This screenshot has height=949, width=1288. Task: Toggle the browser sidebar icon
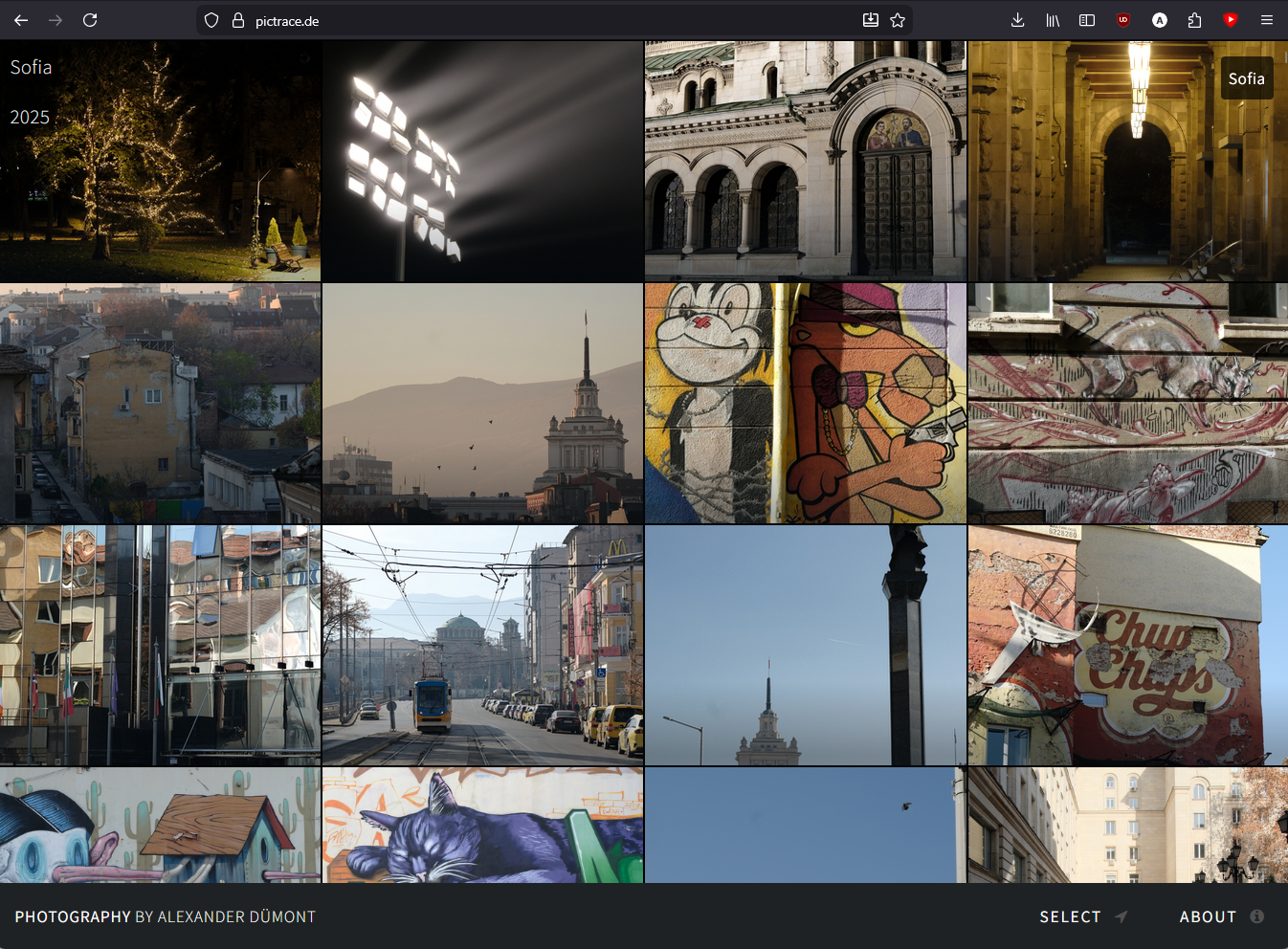[x=1087, y=20]
